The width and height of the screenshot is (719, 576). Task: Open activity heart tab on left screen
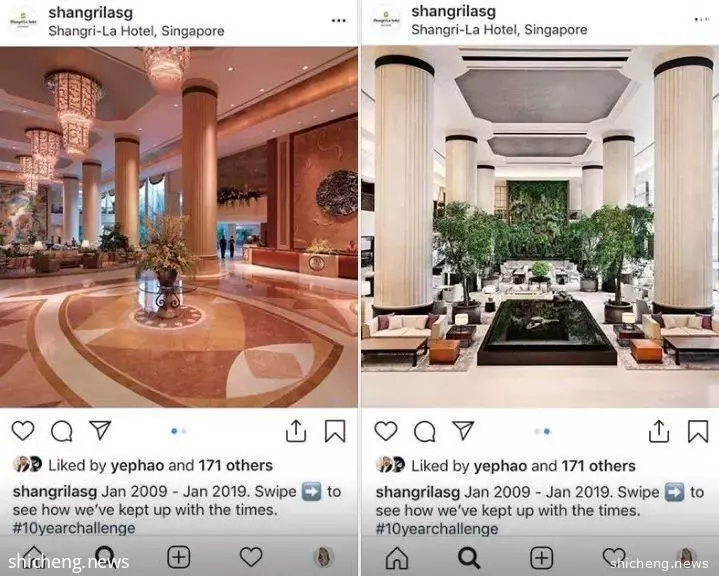pos(251,557)
